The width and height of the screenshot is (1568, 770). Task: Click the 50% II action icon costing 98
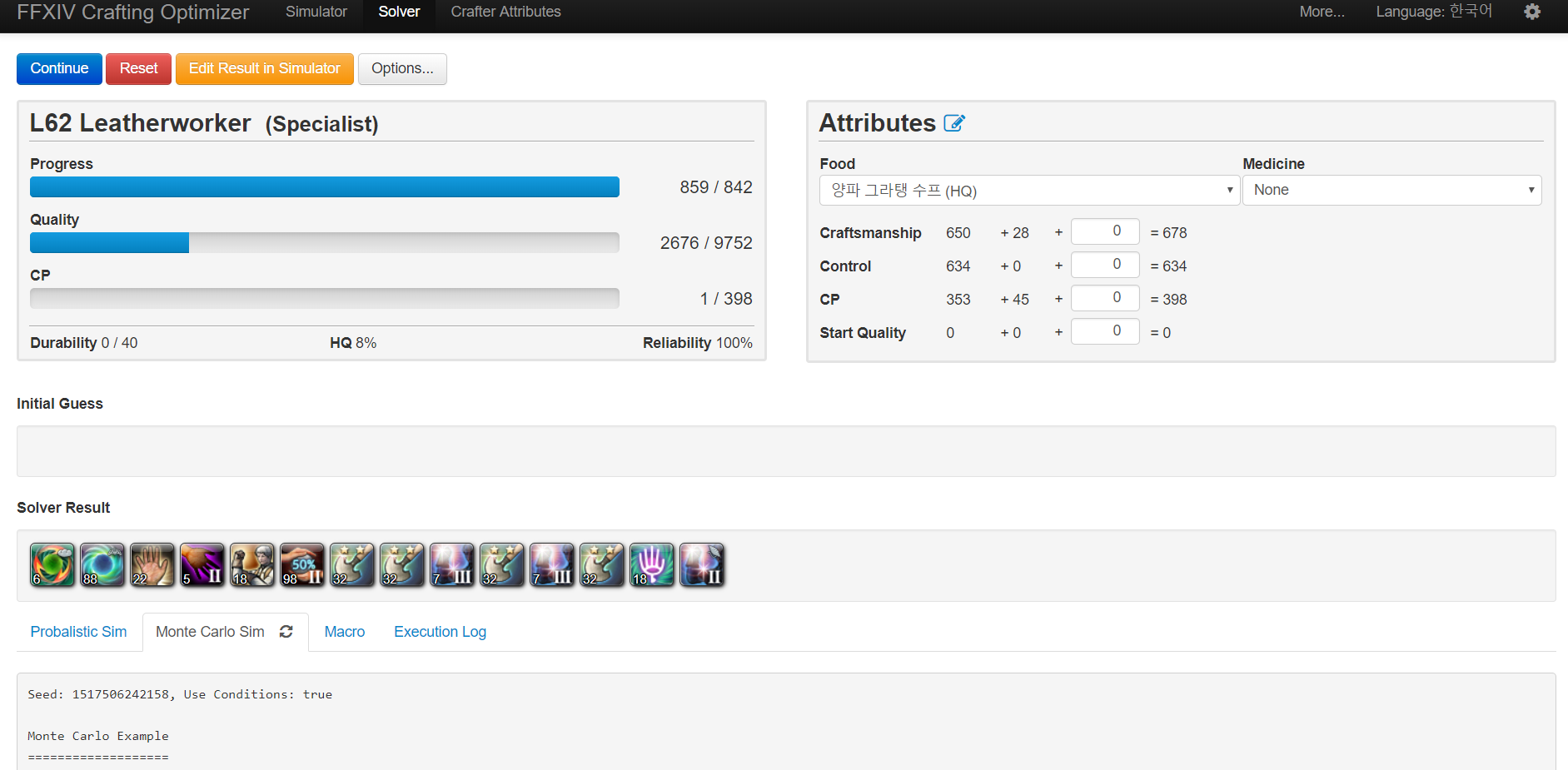tap(302, 565)
